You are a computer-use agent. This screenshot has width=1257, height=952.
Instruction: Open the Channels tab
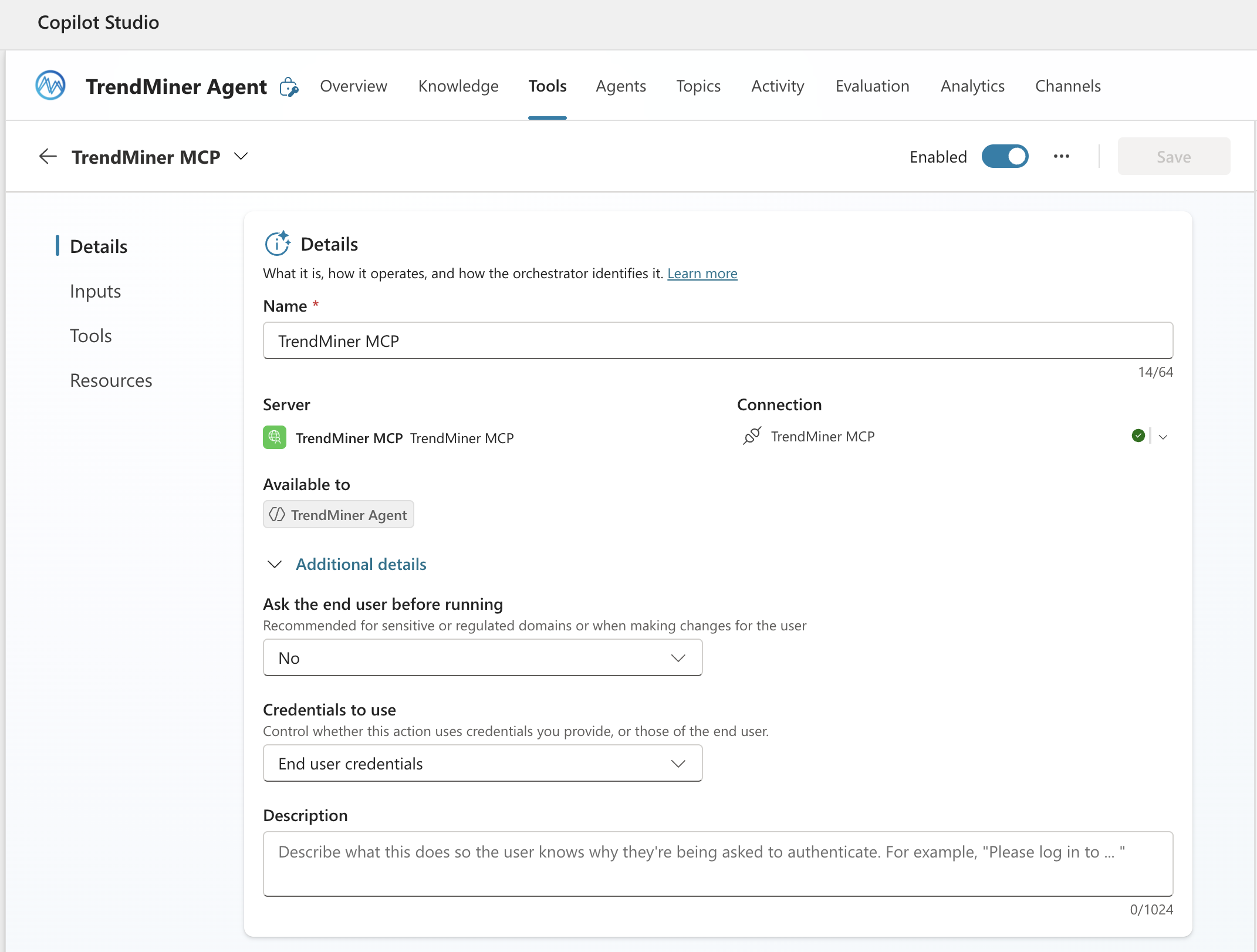tap(1067, 86)
